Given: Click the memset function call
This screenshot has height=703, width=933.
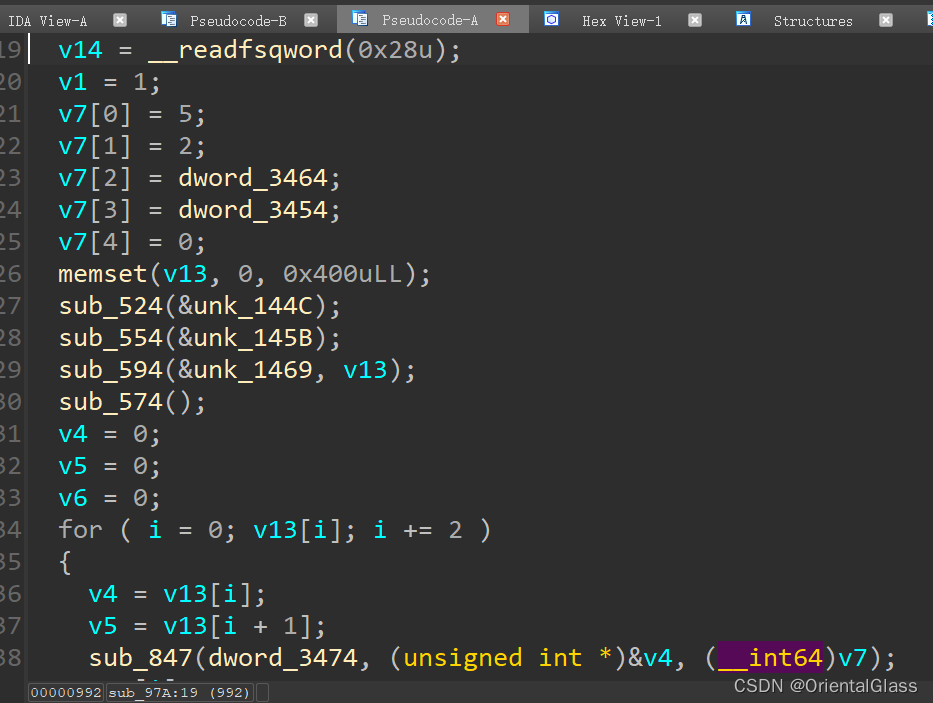Looking at the screenshot, I should pyautogui.click(x=102, y=274).
